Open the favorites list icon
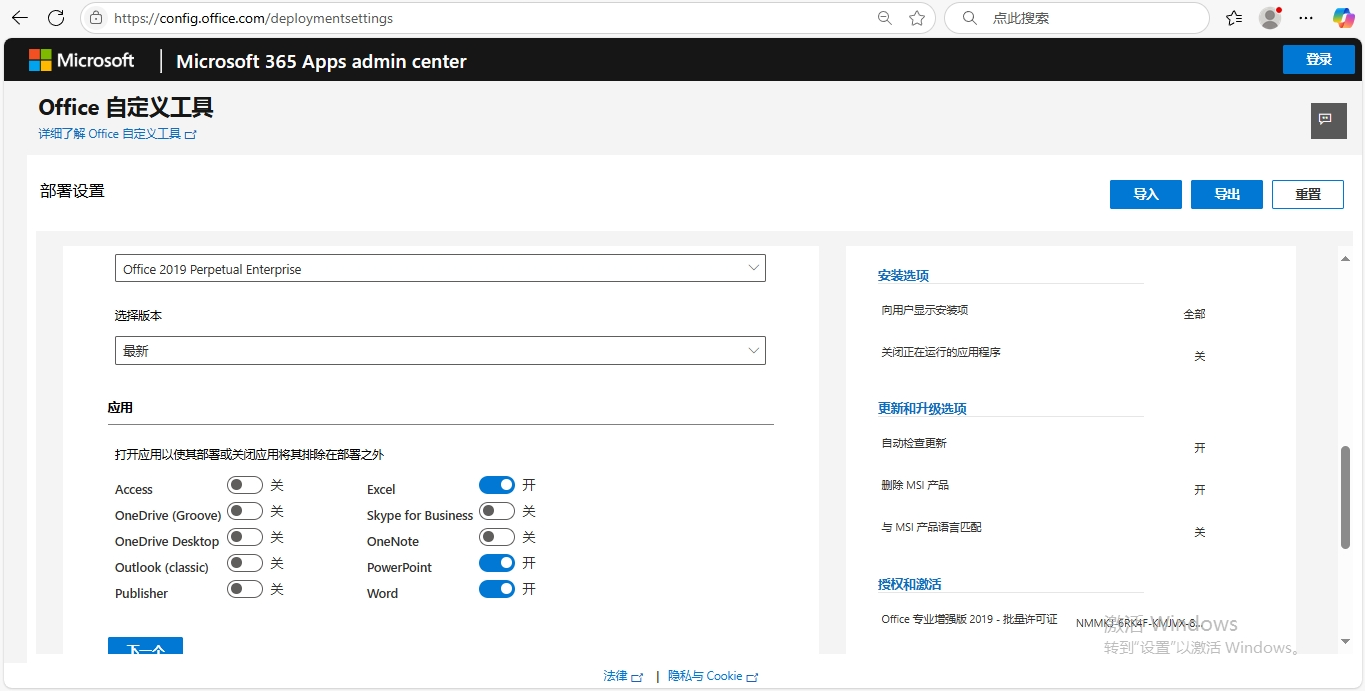Viewport: 1365px width, 691px height. (1234, 18)
